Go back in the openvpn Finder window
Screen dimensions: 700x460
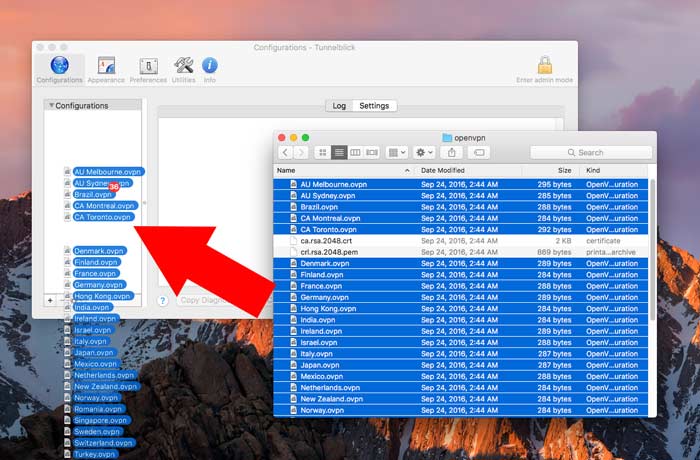(285, 153)
